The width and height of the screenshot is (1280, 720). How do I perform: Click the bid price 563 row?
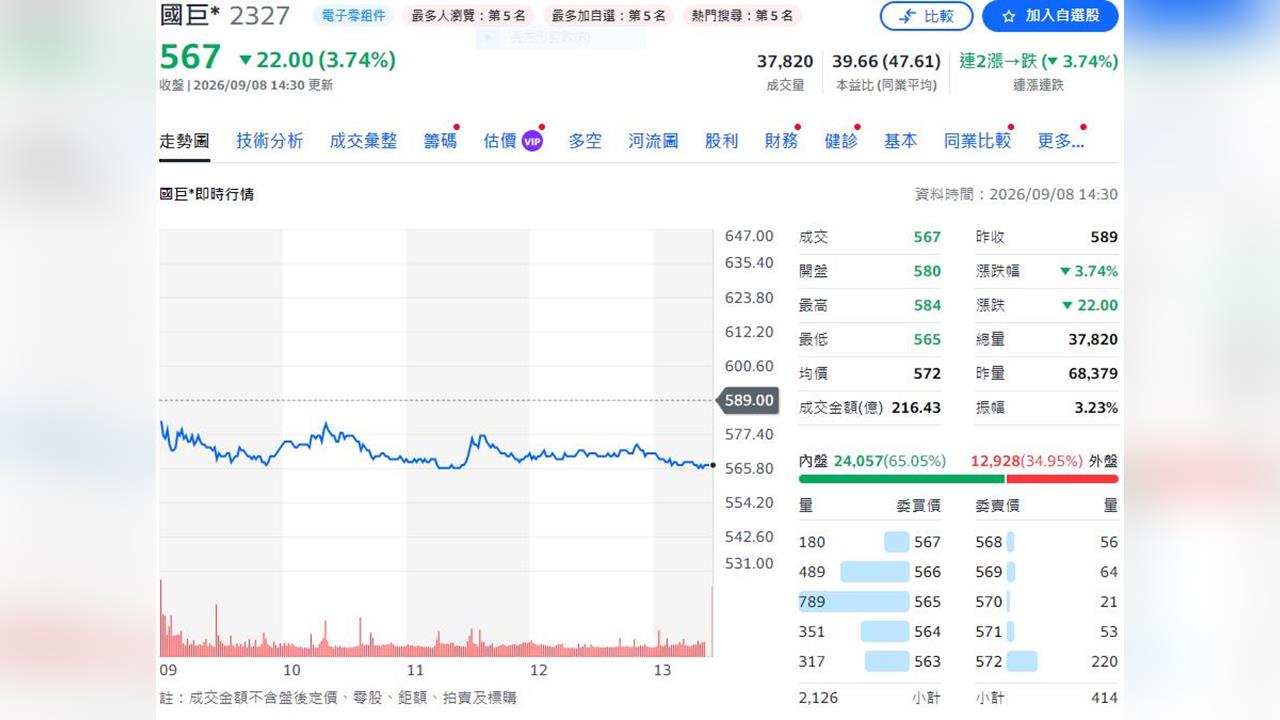(x=870, y=661)
